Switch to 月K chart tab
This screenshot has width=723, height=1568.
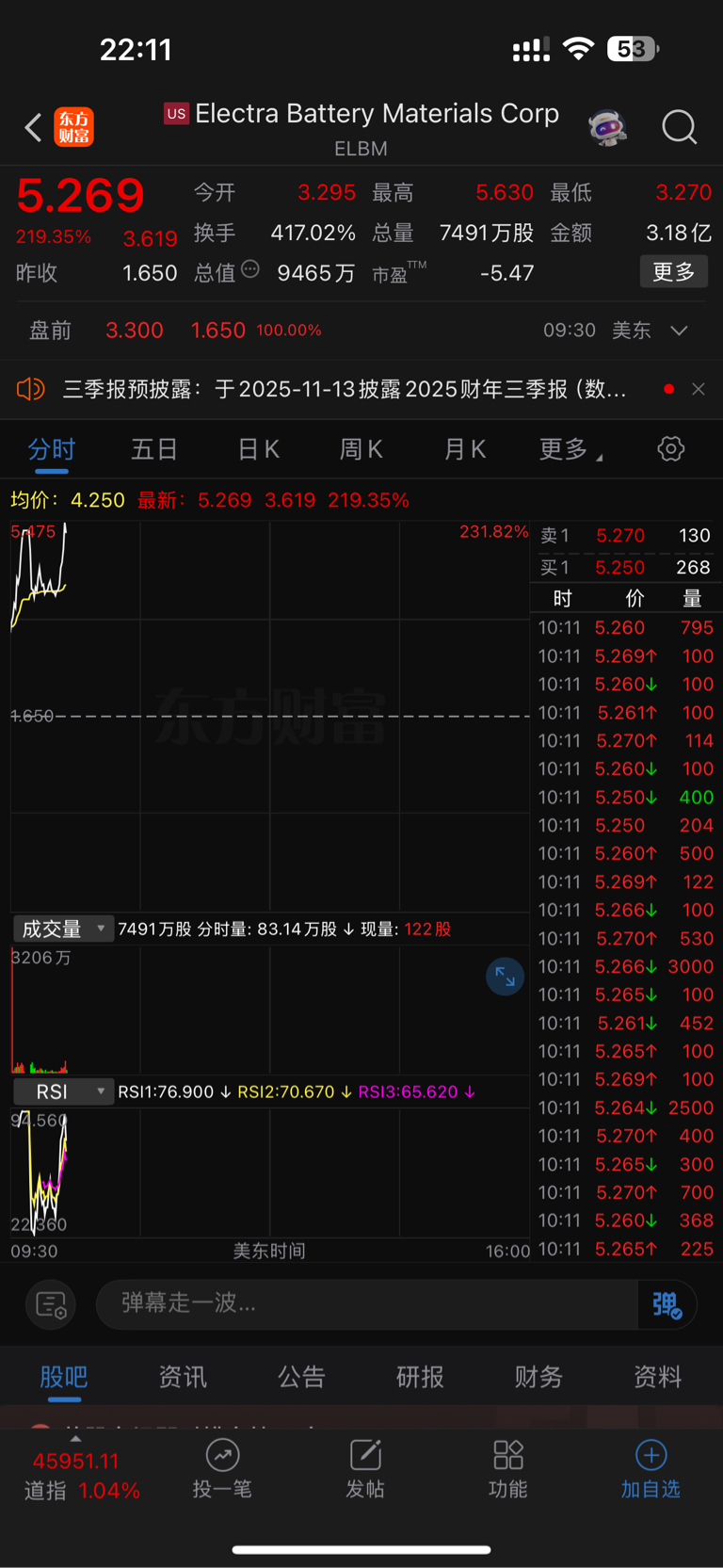(x=465, y=449)
